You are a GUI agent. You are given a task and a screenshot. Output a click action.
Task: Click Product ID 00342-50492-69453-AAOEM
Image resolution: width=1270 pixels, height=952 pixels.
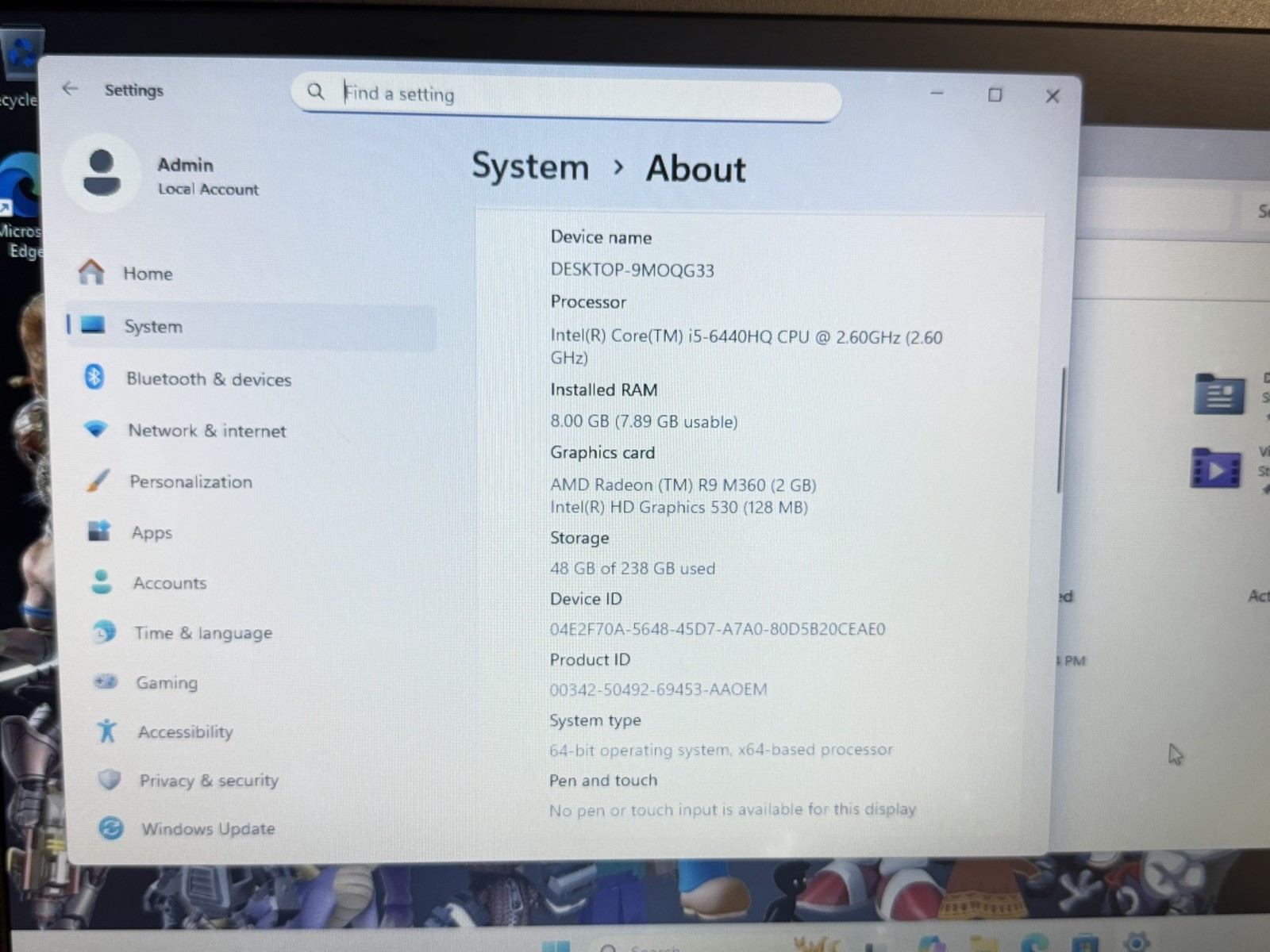pos(658,689)
